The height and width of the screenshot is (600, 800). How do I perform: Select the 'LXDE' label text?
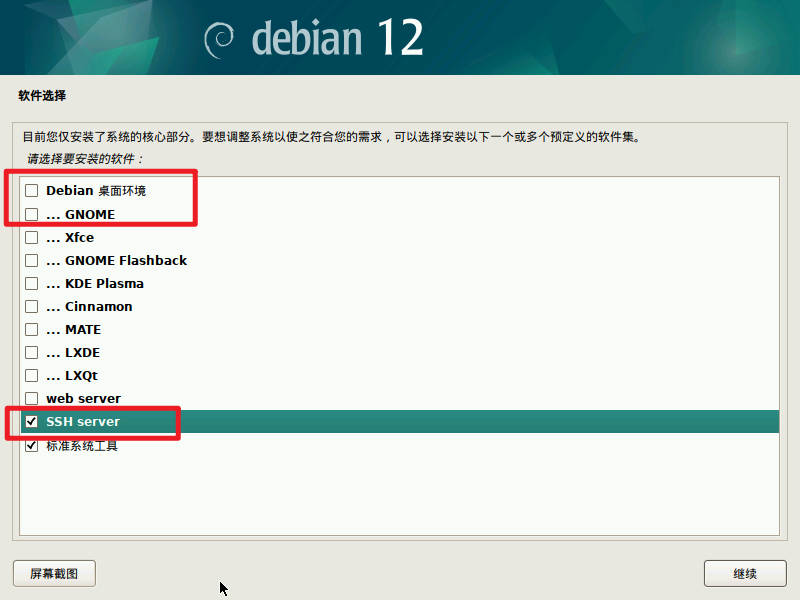coord(83,353)
